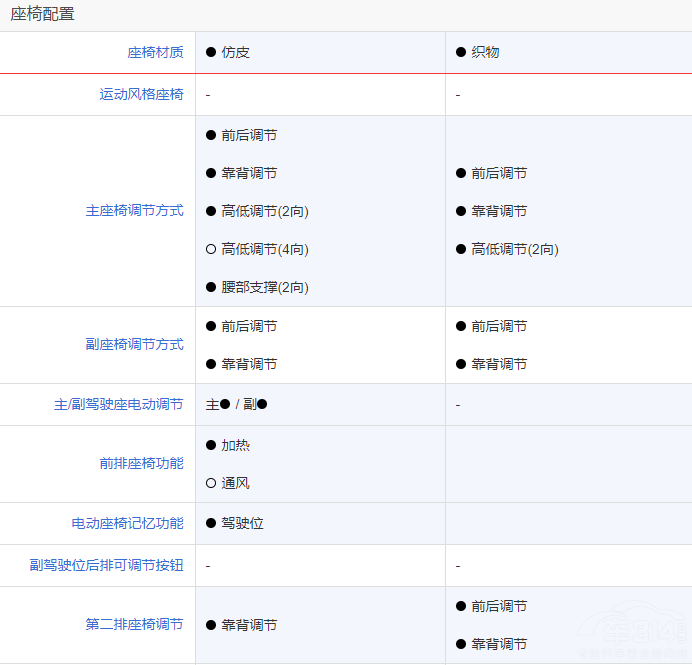
Task: Select the 主座椅调节方式 label
Action: (134, 211)
